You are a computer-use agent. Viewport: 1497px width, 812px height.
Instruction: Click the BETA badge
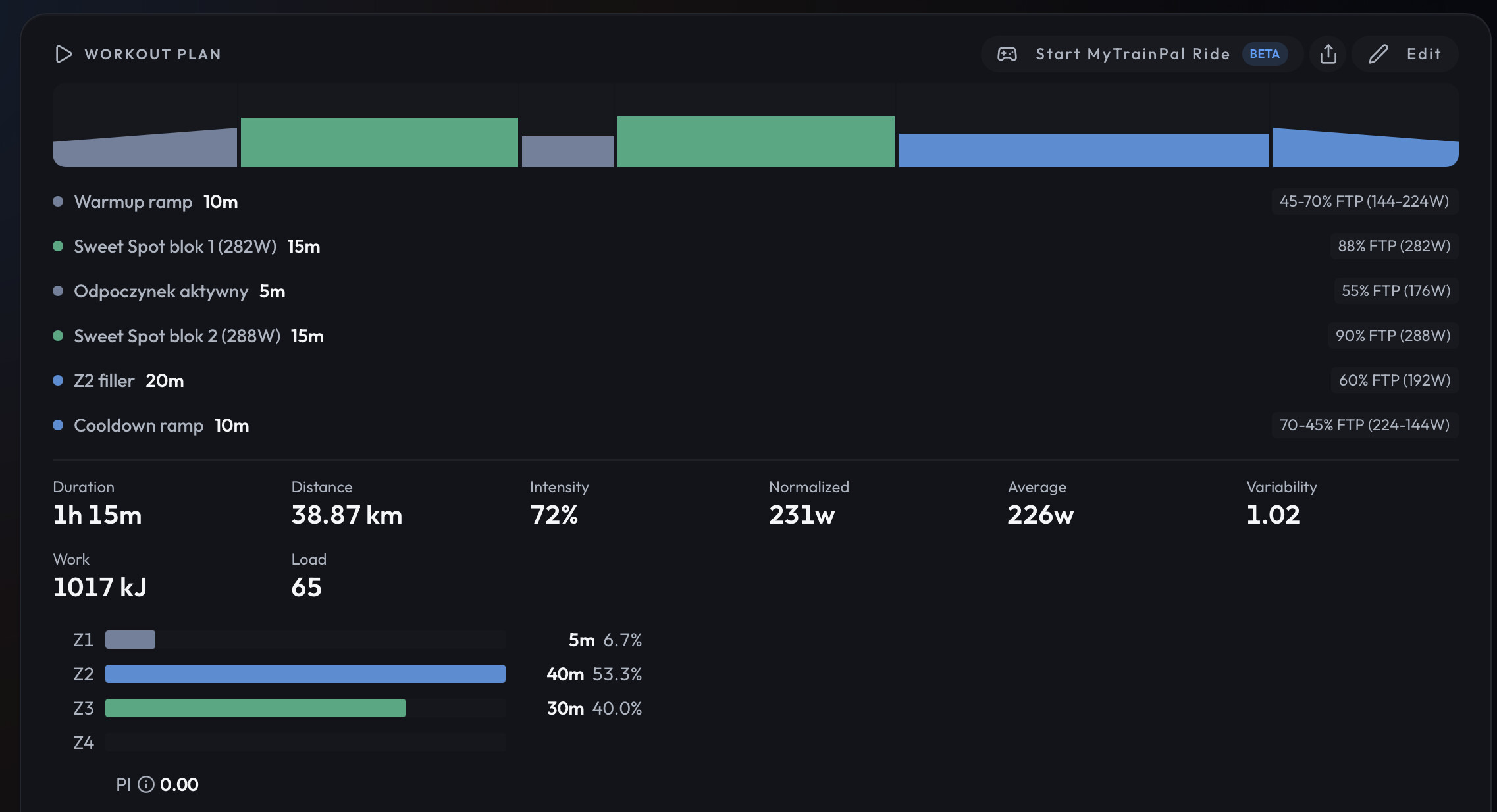tap(1265, 54)
